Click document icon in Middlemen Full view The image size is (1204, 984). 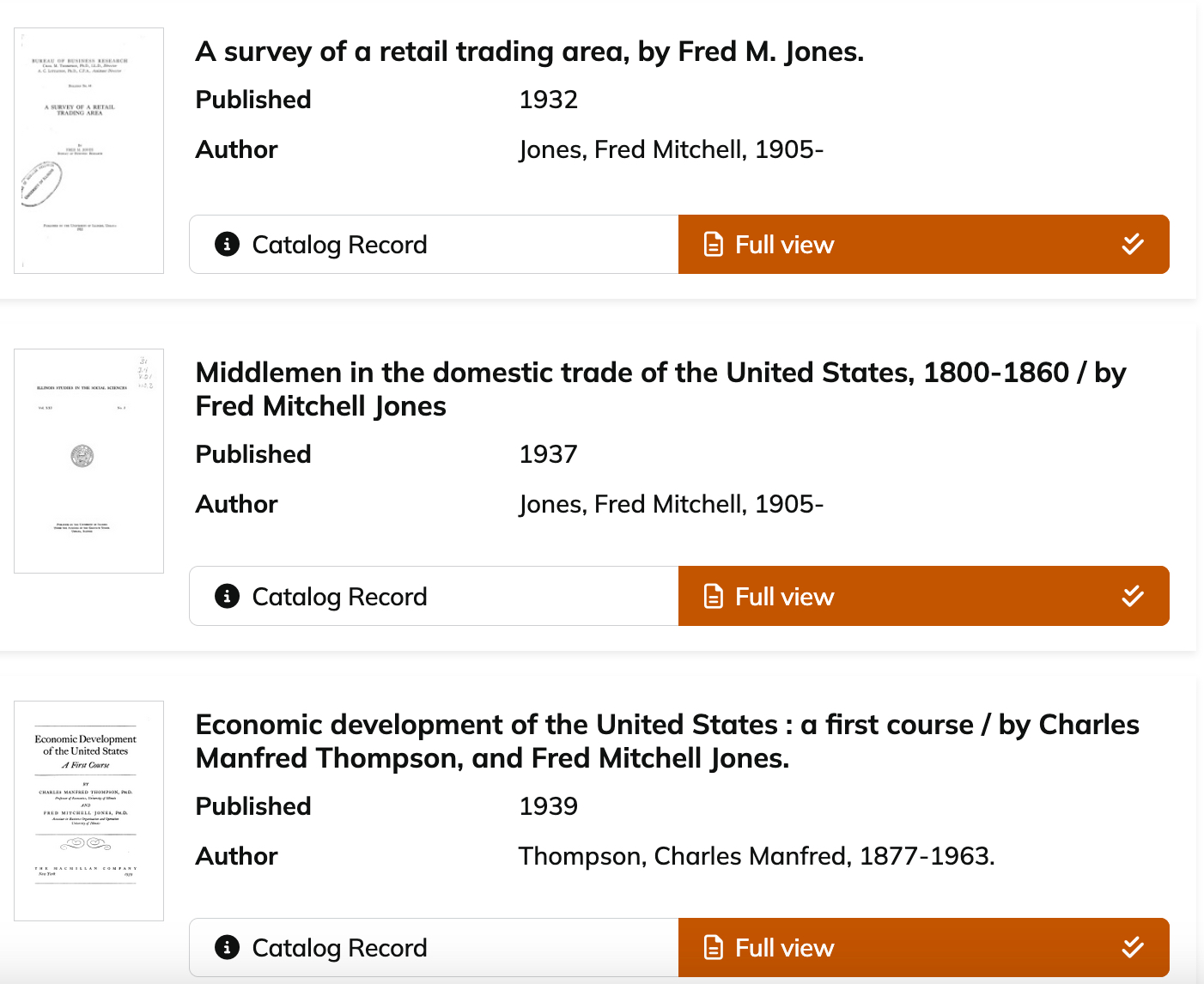[x=714, y=596]
